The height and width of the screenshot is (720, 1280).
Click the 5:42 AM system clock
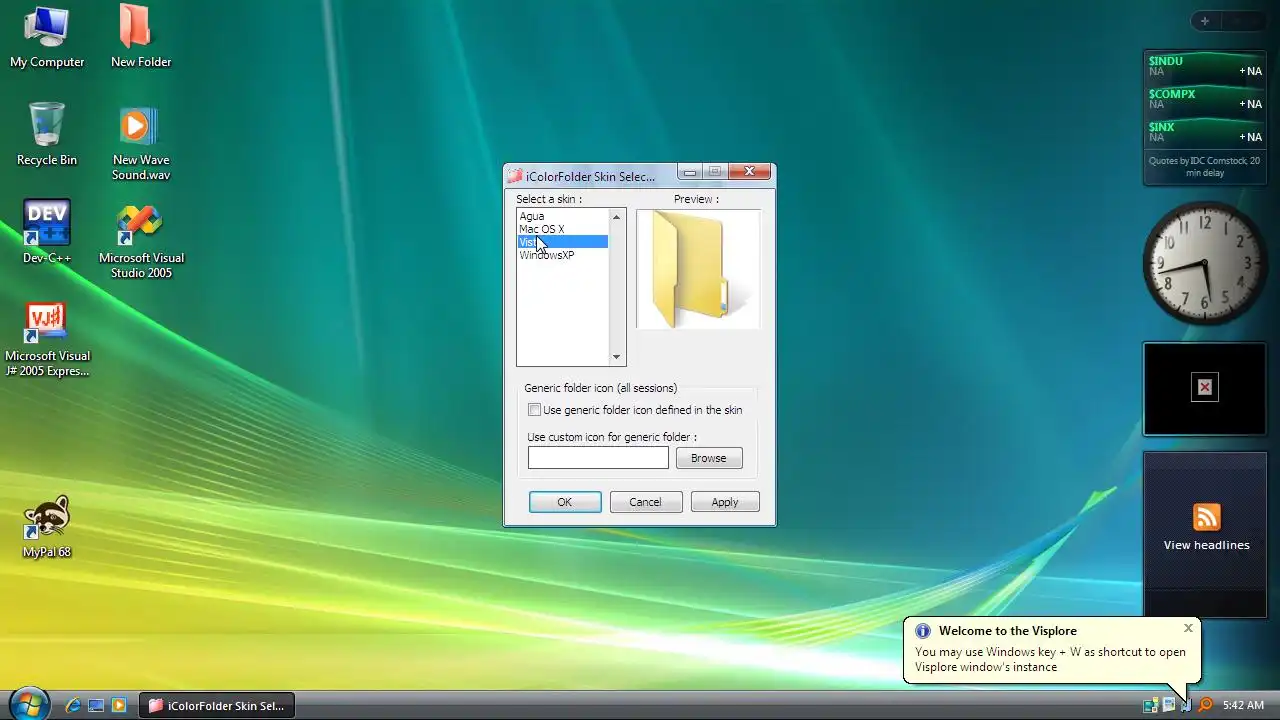click(1243, 705)
